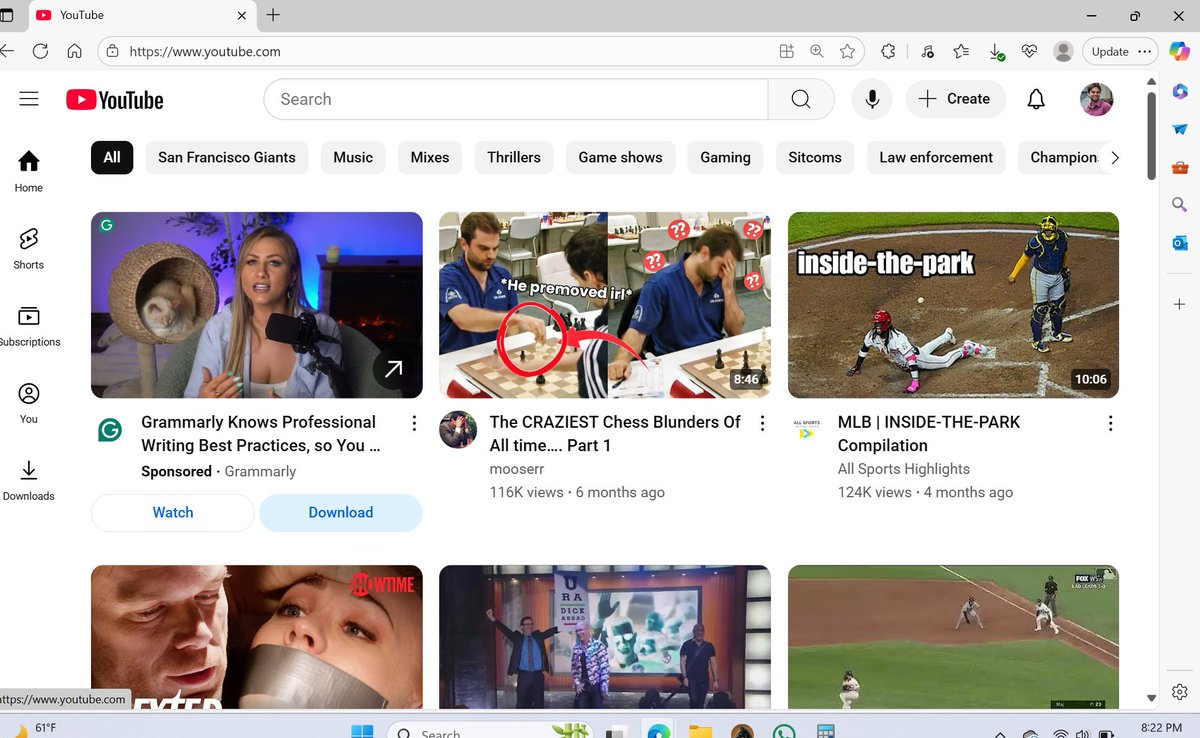Open Shorts in sidebar
This screenshot has height=738, width=1200.
29,248
